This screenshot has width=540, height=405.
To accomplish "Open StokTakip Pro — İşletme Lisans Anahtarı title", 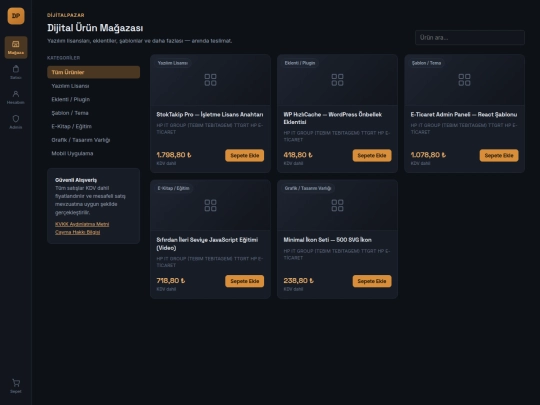I will click(210, 115).
